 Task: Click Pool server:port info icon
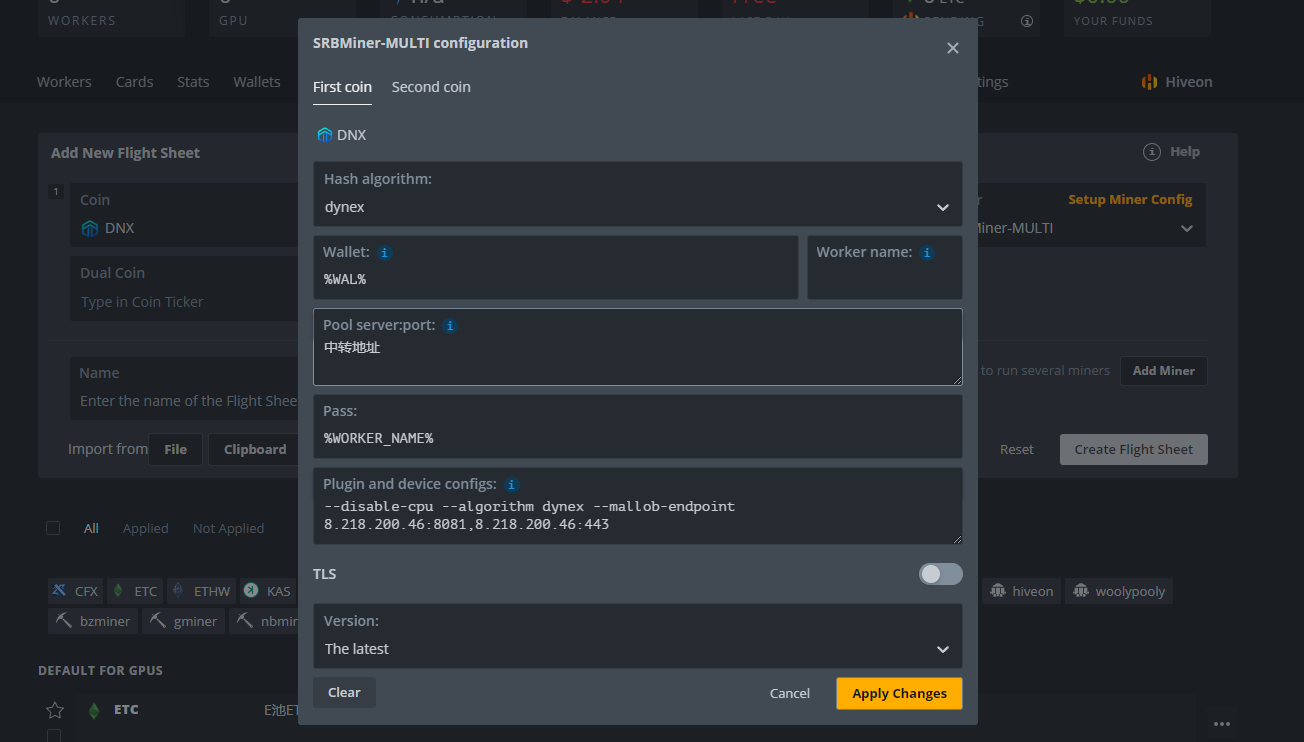tap(450, 326)
